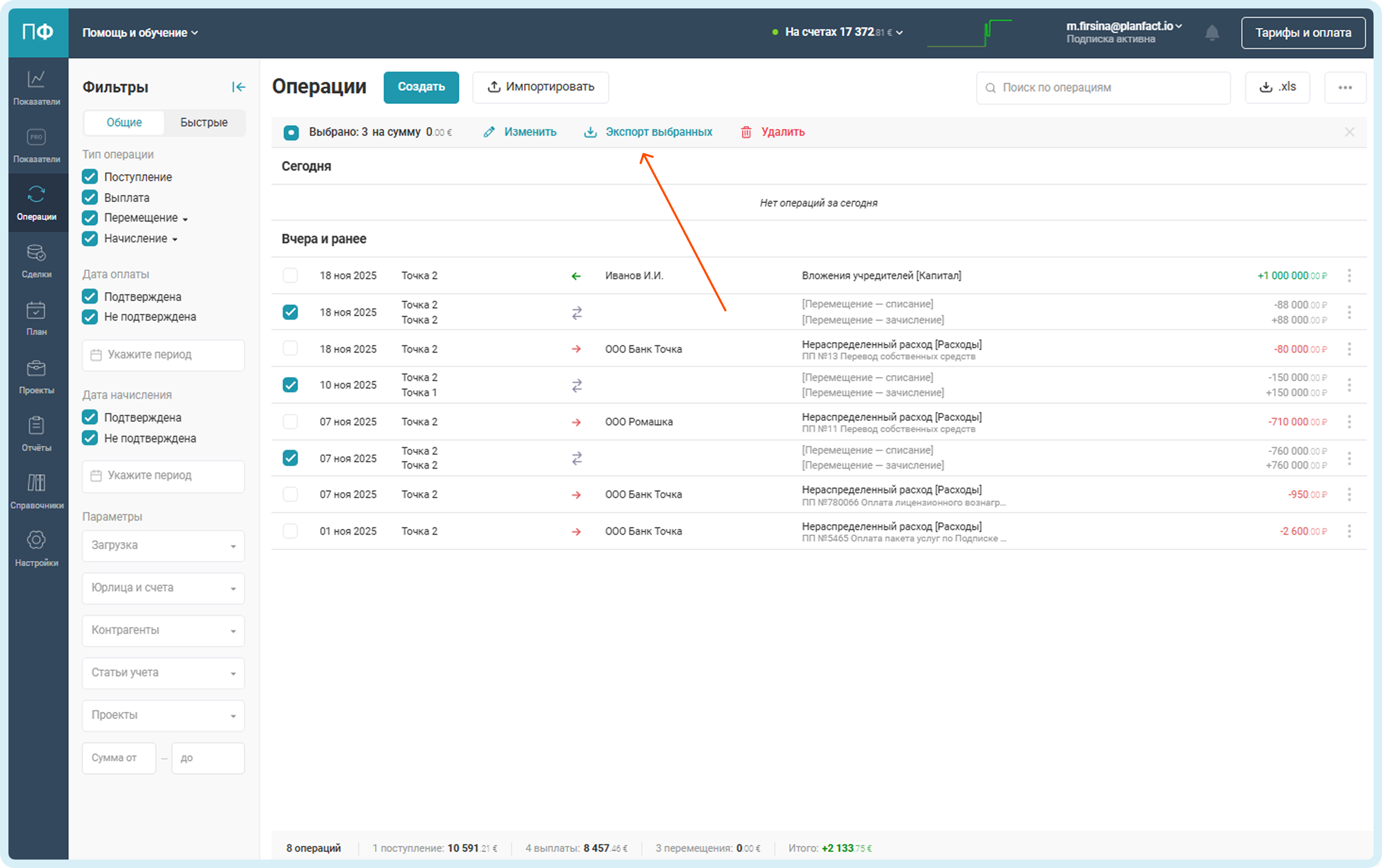The image size is (1382, 868).
Task: Open Настройки gear in sidebar
Action: 36,548
